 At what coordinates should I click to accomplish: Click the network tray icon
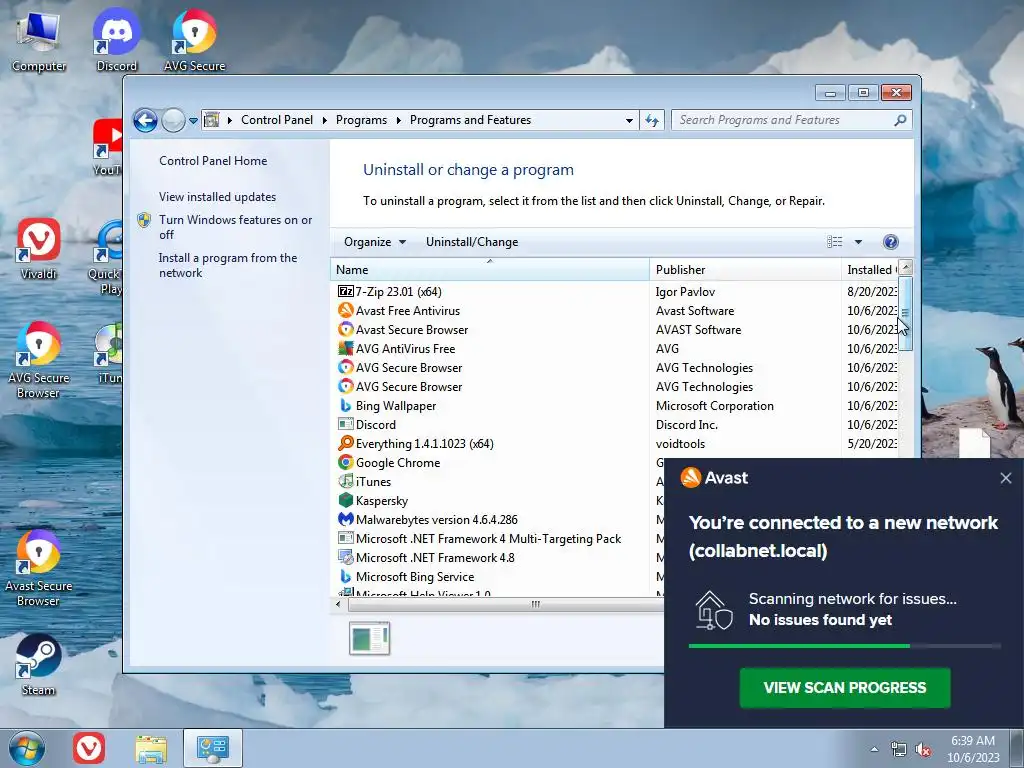click(899, 750)
